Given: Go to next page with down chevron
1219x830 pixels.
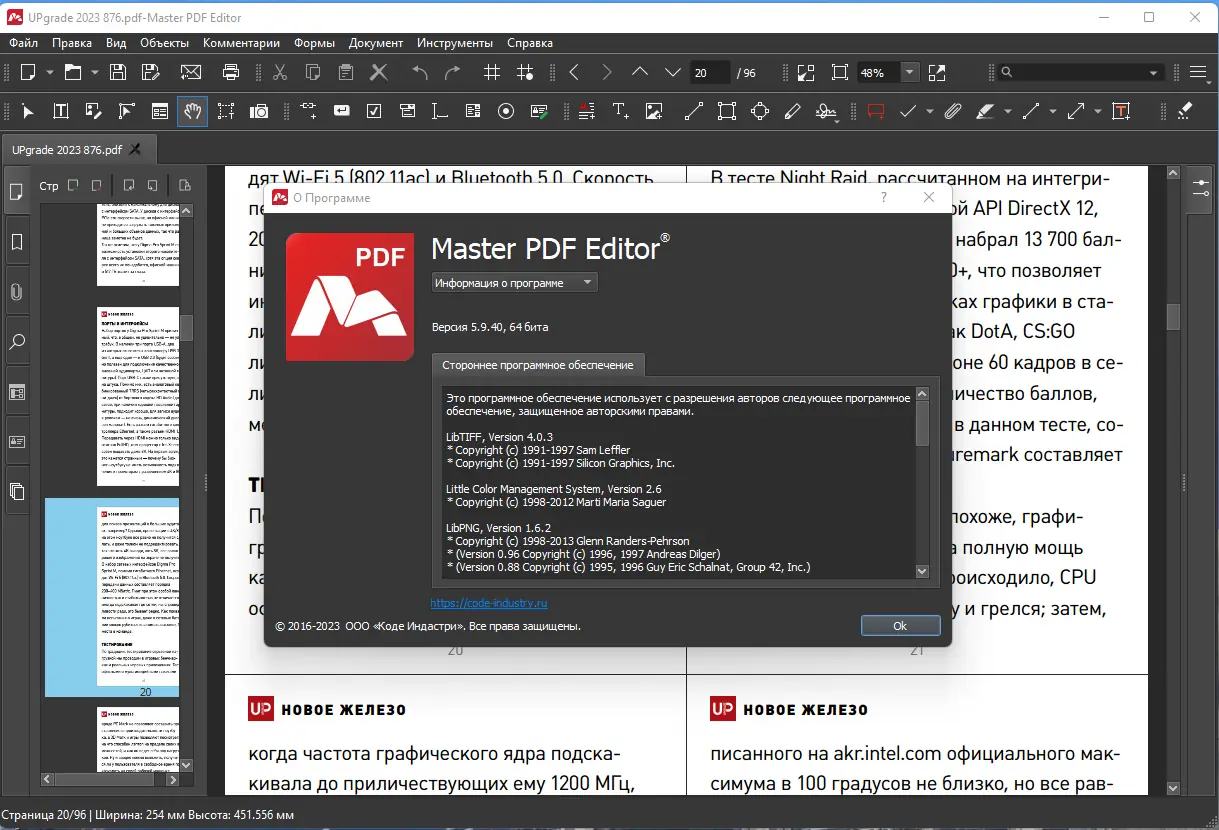Looking at the screenshot, I should [673, 72].
